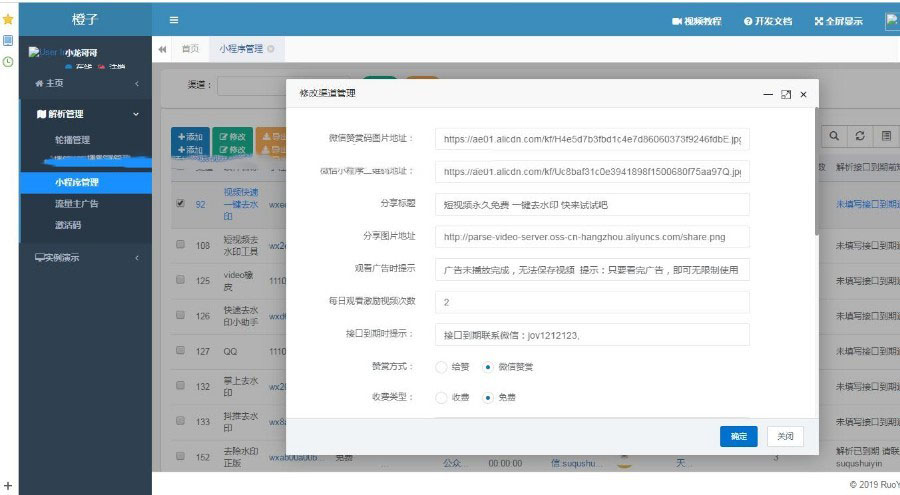Select the 免费 radio button
900x495 pixels.
487,397
